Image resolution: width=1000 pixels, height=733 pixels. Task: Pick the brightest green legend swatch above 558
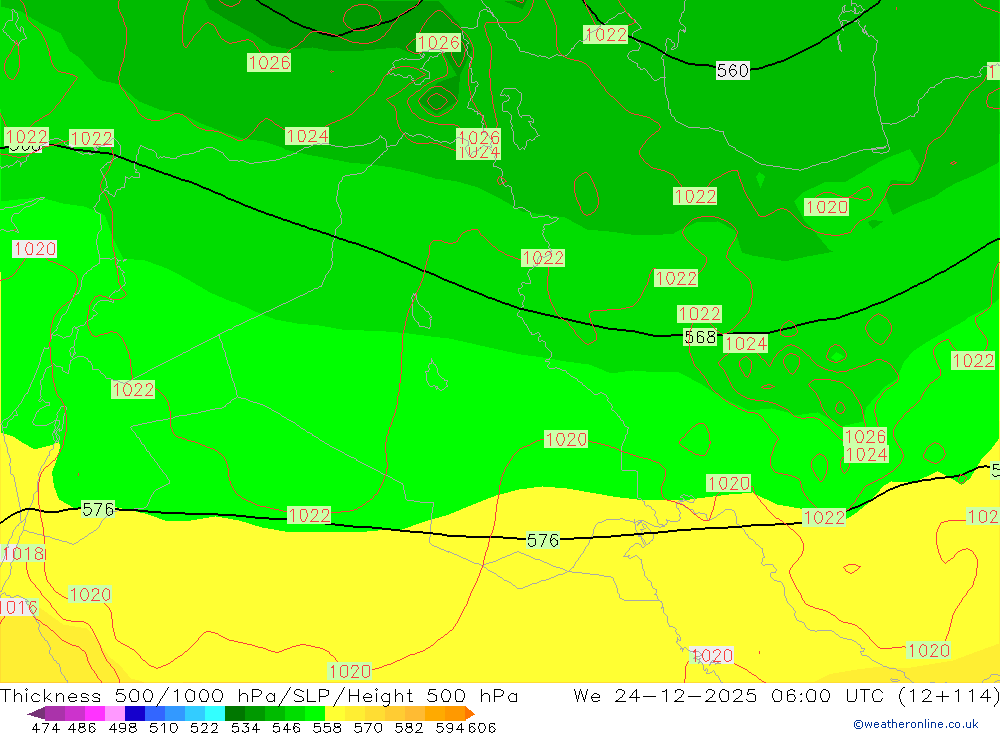[315, 713]
